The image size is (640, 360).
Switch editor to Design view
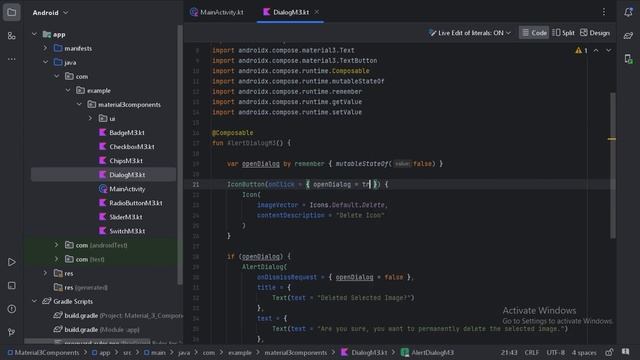point(595,33)
